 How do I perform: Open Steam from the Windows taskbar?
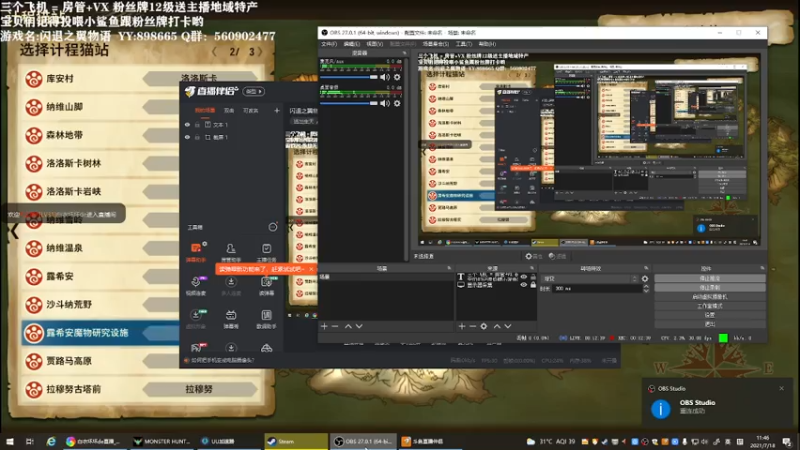296,441
